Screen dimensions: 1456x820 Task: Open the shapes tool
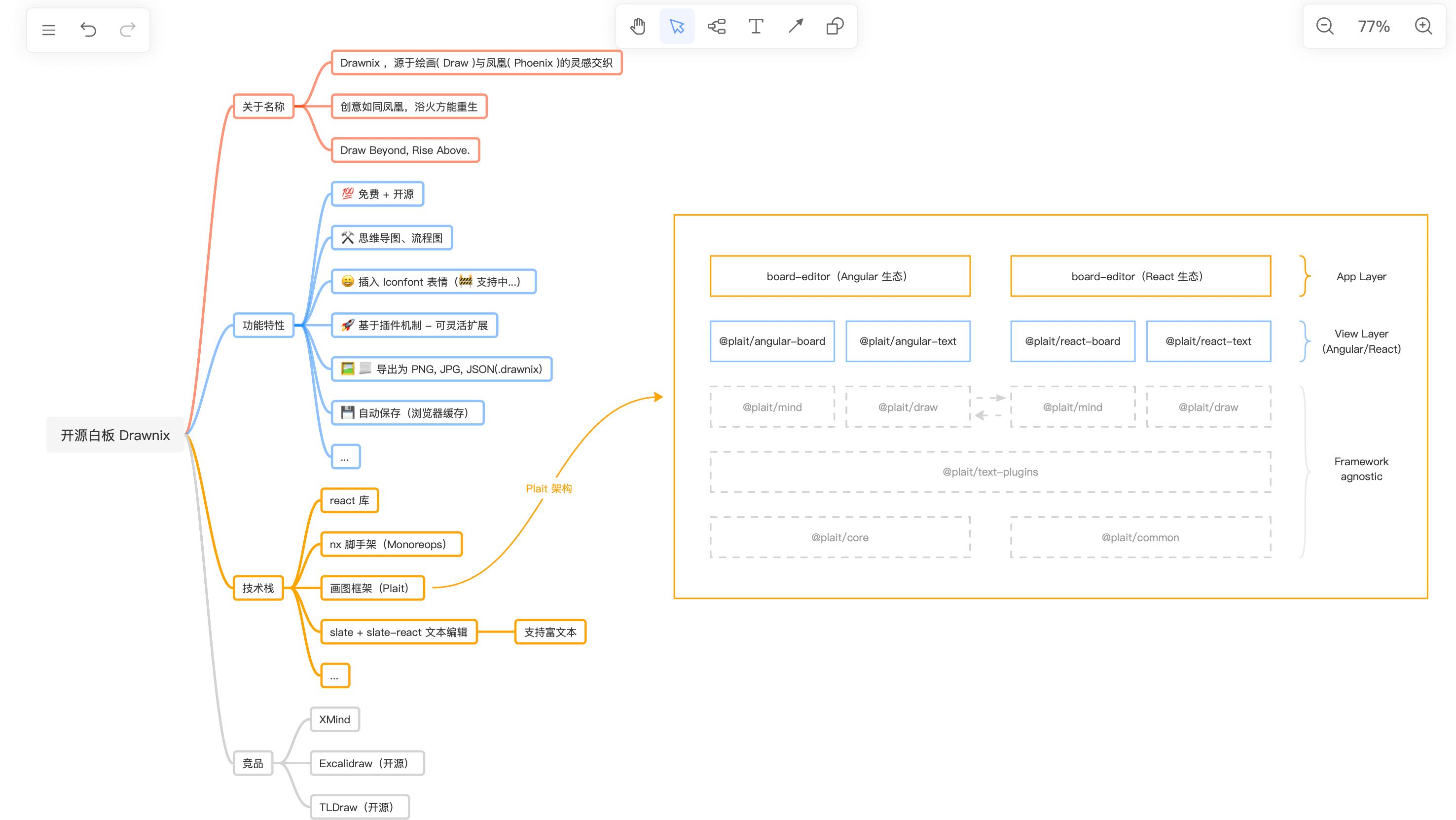[835, 27]
